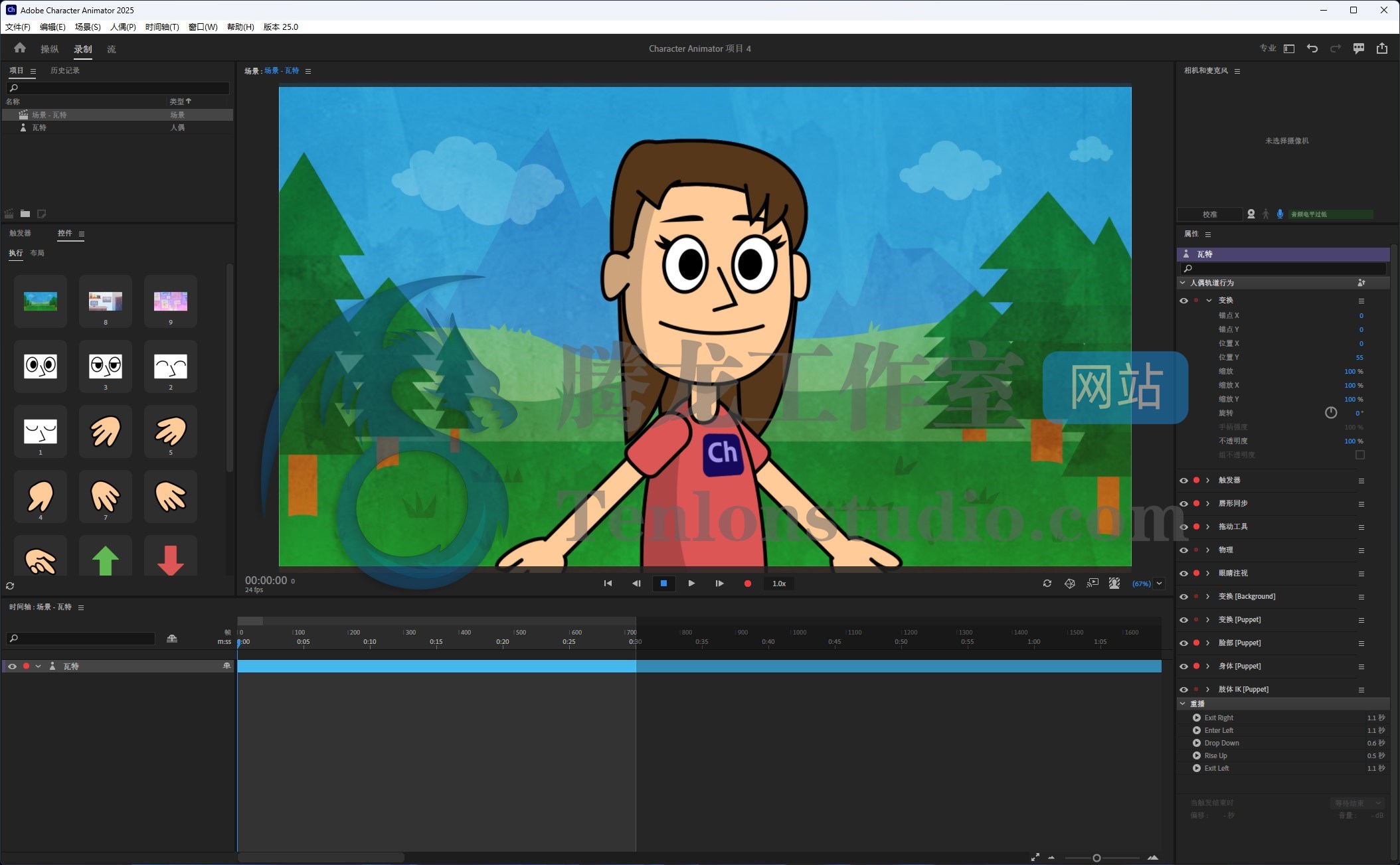Open the 时间轴(T) menu
The image size is (1400, 865).
[161, 27]
